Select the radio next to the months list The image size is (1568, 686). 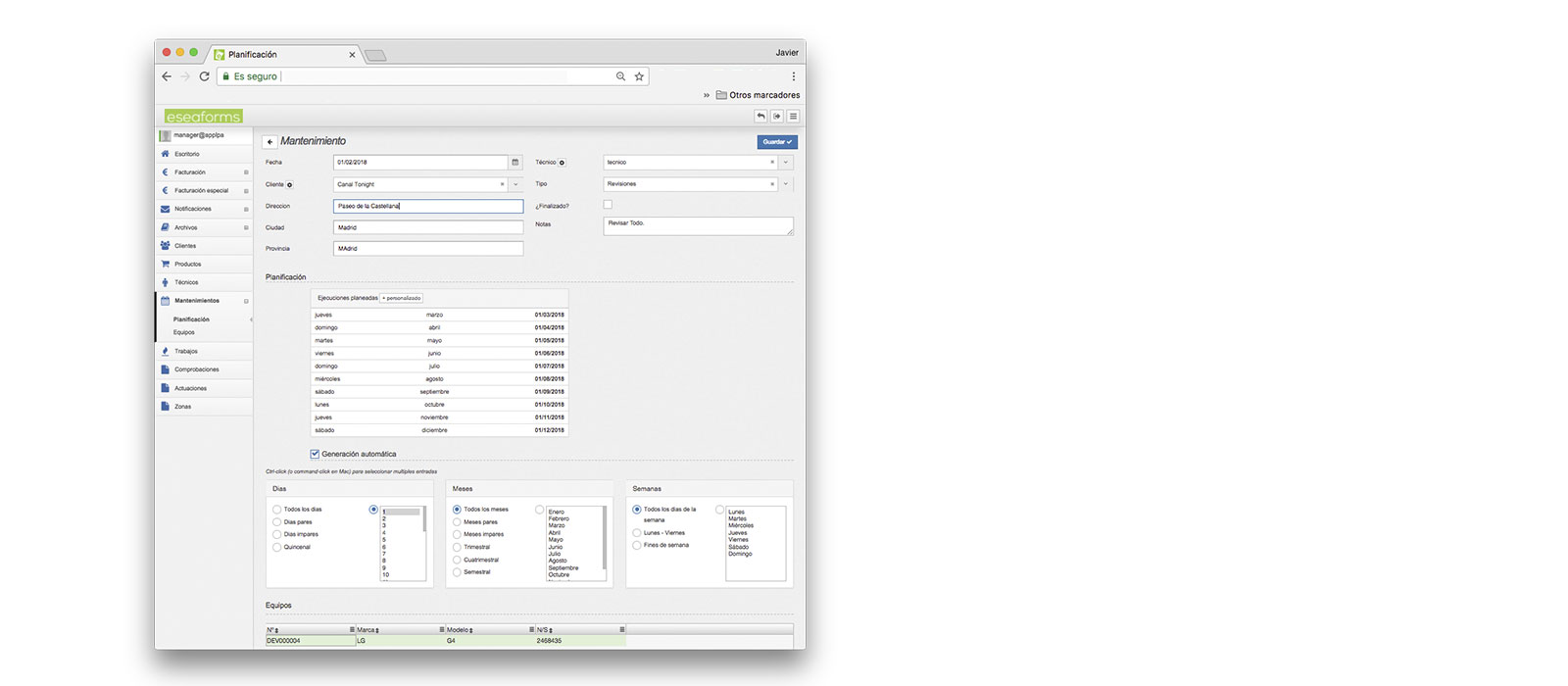[x=540, y=510]
